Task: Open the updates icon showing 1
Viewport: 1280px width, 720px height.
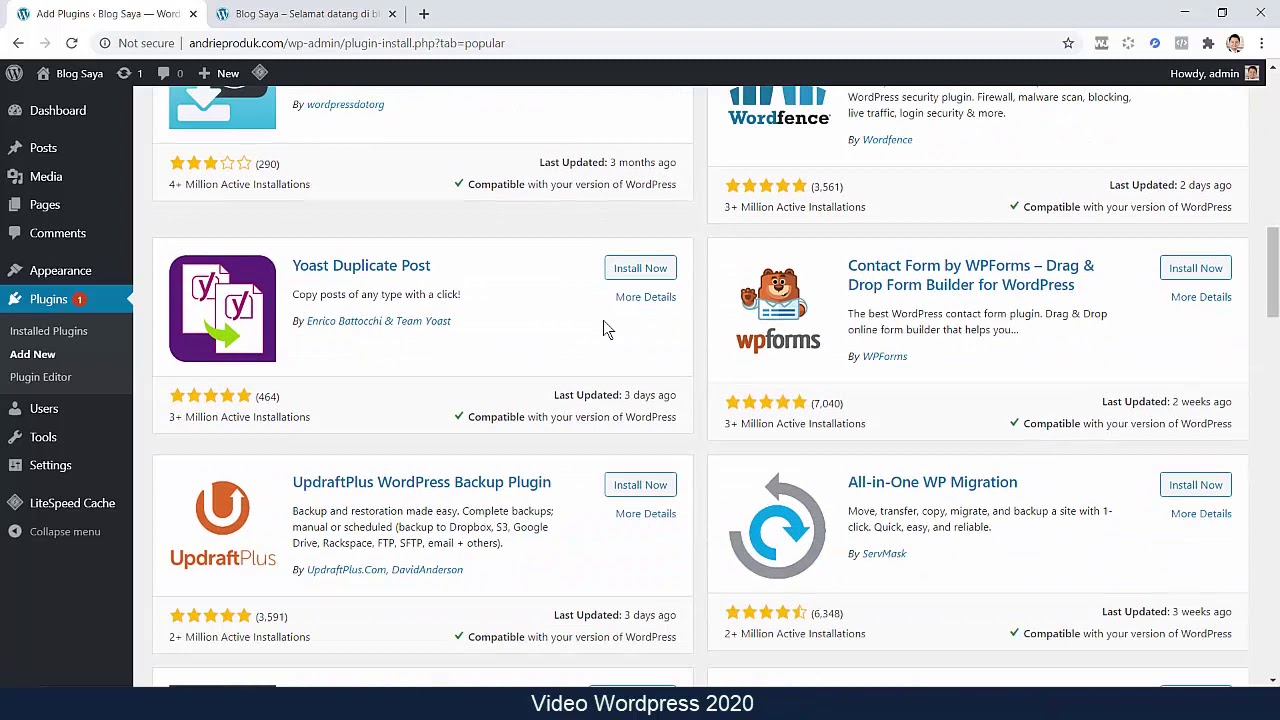Action: (130, 73)
